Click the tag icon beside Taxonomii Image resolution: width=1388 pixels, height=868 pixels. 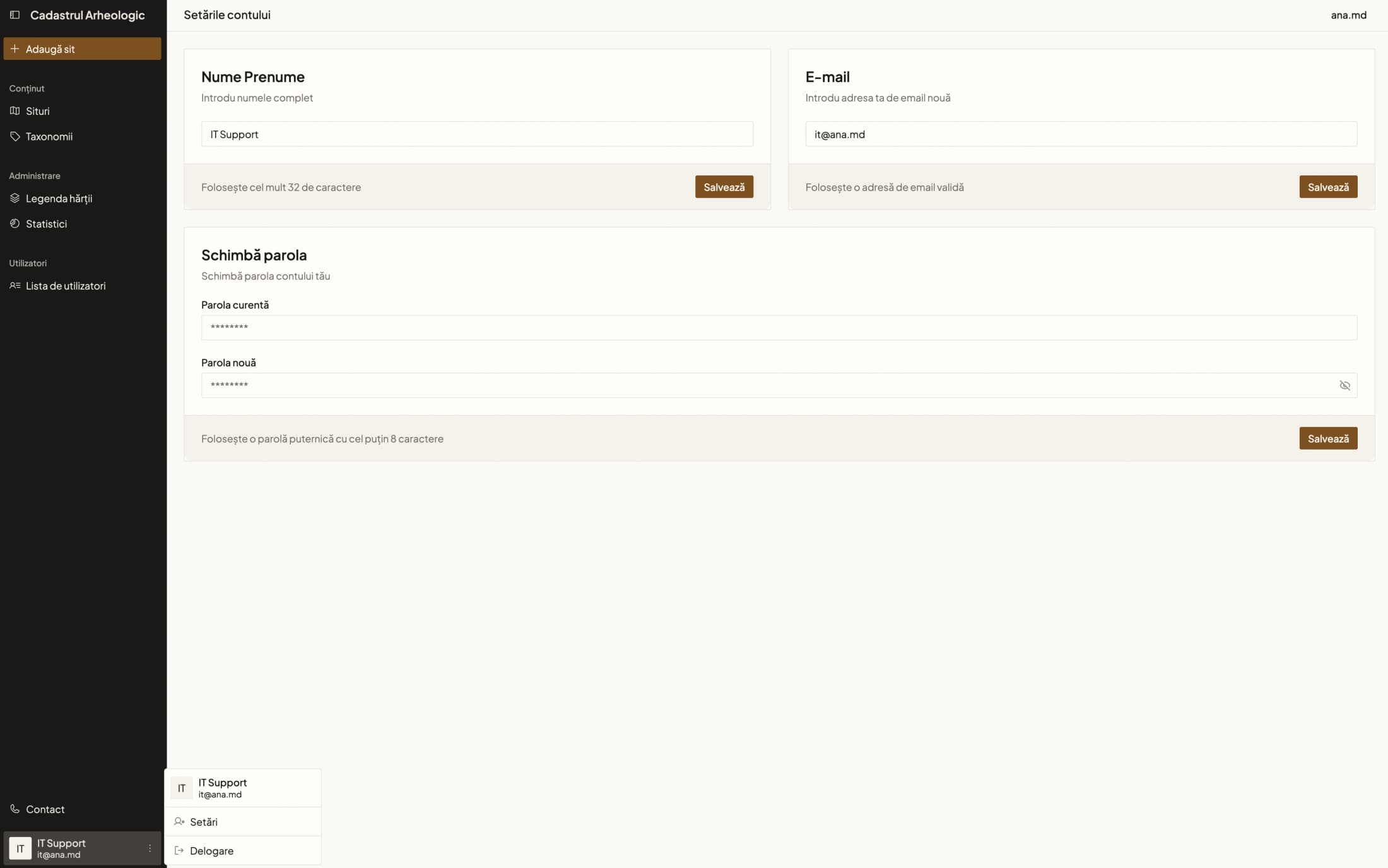15,136
